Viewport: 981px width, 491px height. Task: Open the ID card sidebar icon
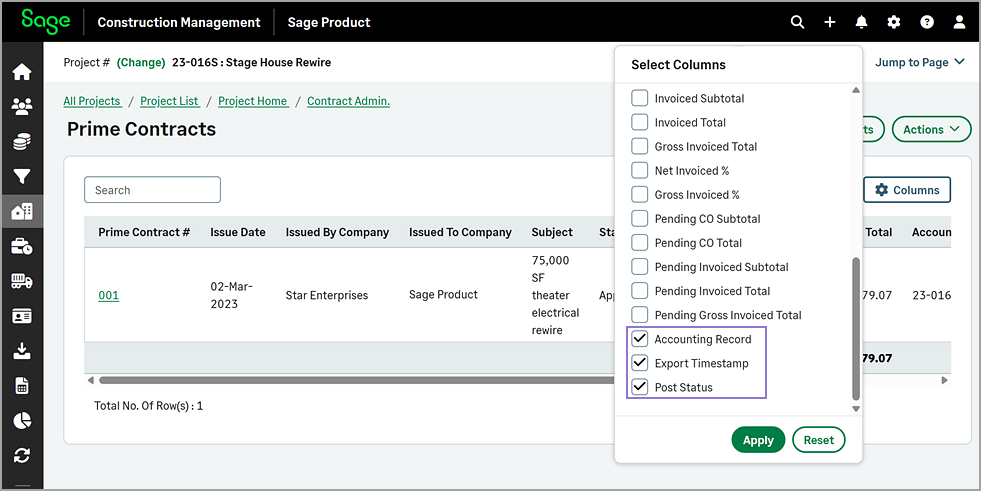[x=22, y=316]
